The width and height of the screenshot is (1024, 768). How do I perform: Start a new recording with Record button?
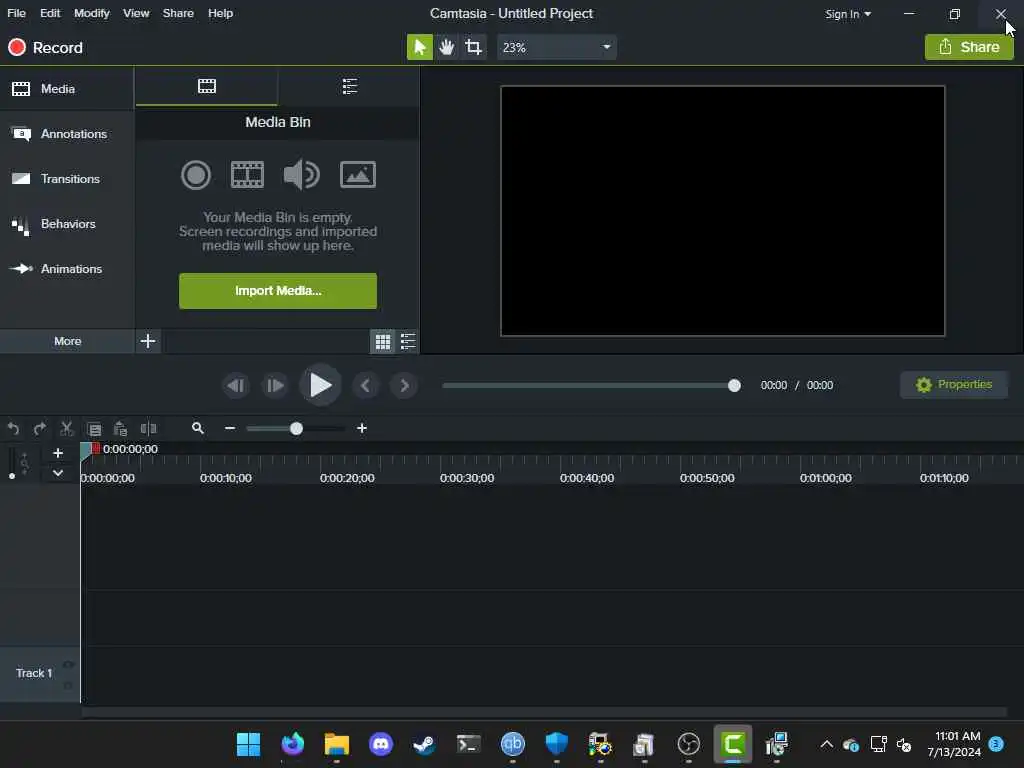click(46, 48)
